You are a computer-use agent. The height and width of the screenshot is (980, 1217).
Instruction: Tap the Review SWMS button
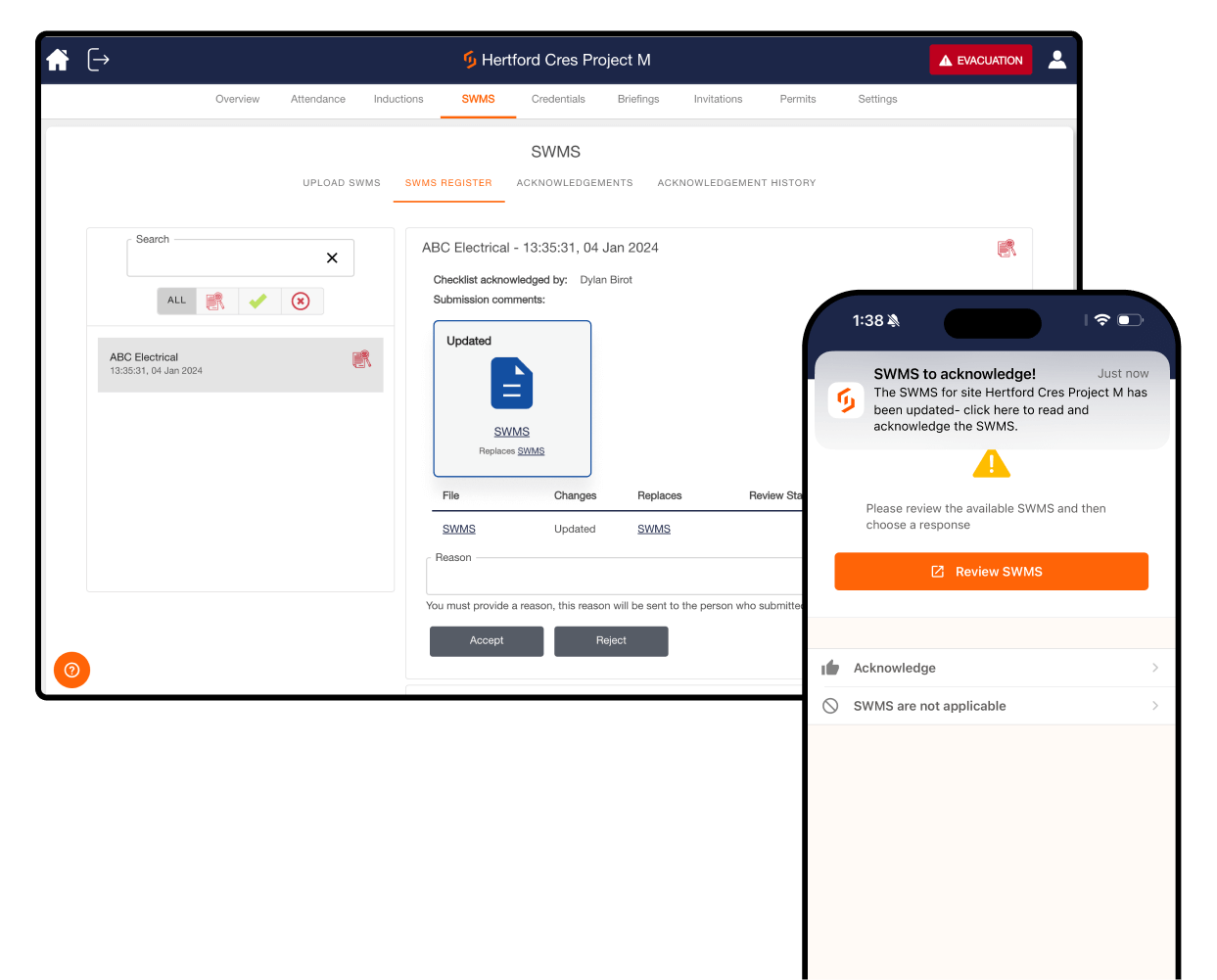[991, 571]
